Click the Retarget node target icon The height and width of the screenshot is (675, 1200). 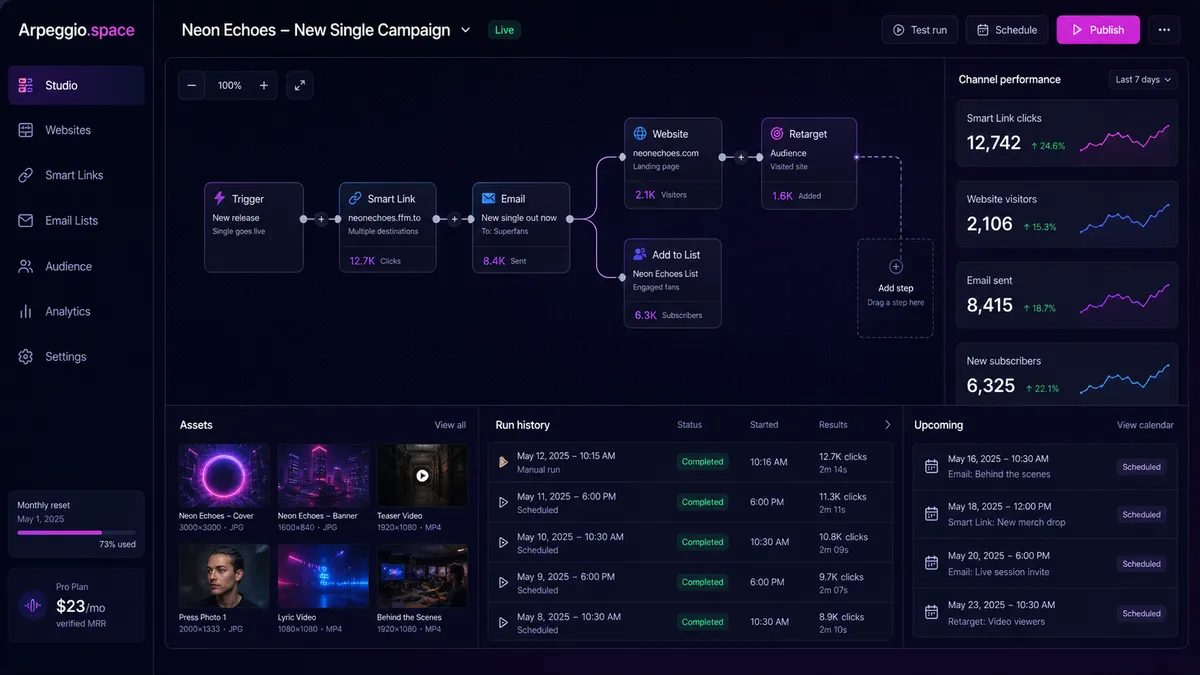[776, 133]
